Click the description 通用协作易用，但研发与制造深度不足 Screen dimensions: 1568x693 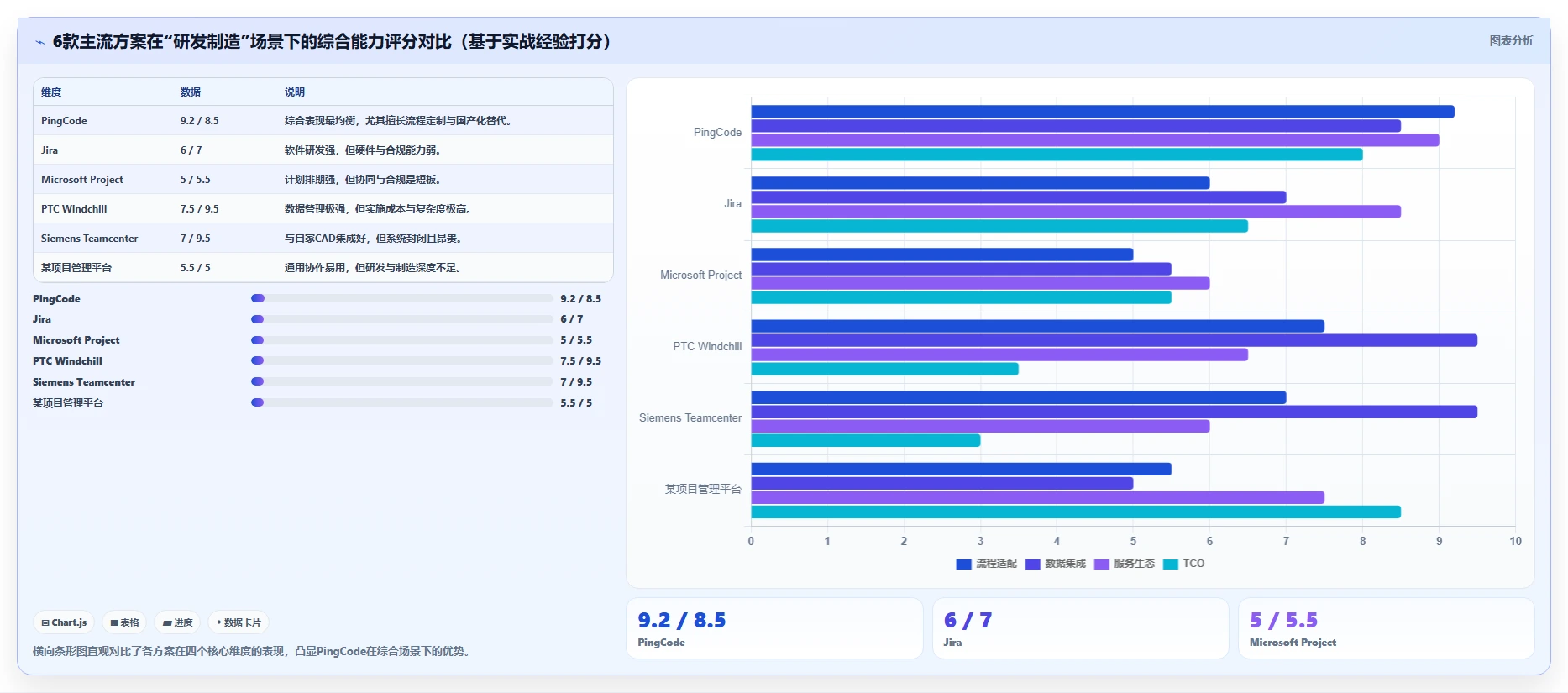[373, 268]
